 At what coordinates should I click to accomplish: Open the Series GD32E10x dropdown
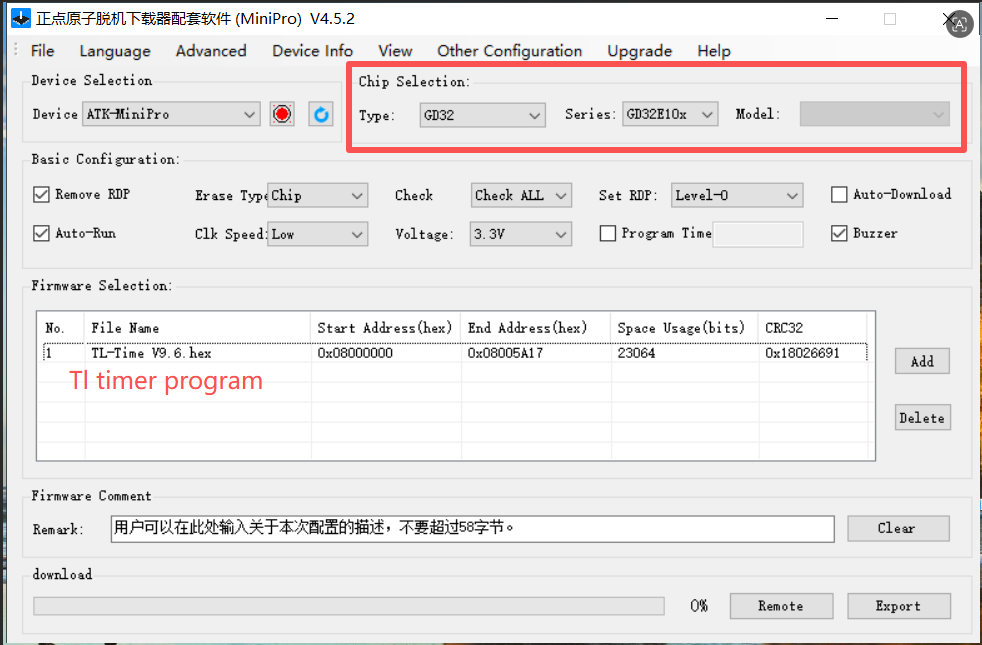tap(669, 115)
